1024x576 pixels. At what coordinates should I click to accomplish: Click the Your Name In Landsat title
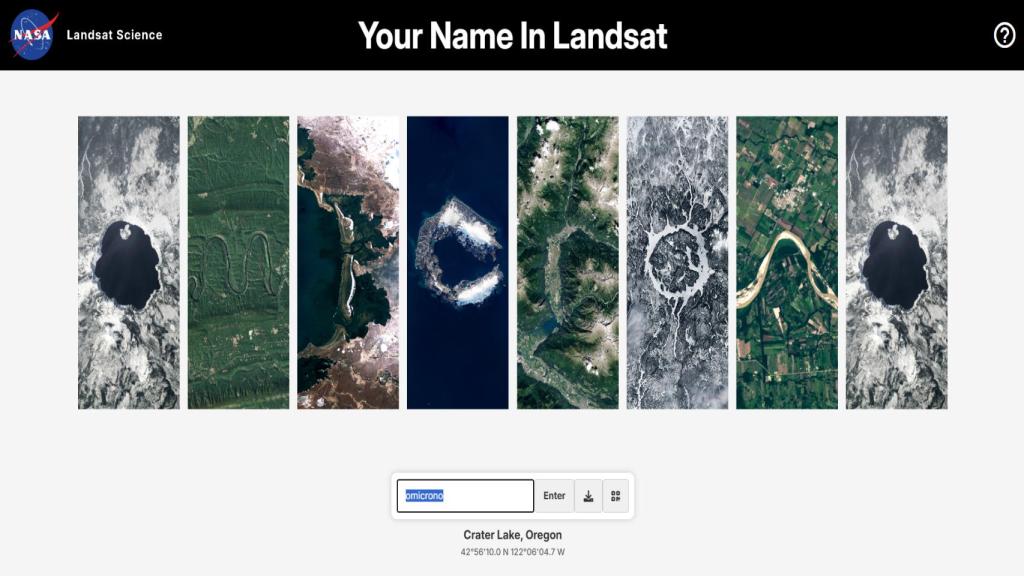(x=513, y=36)
